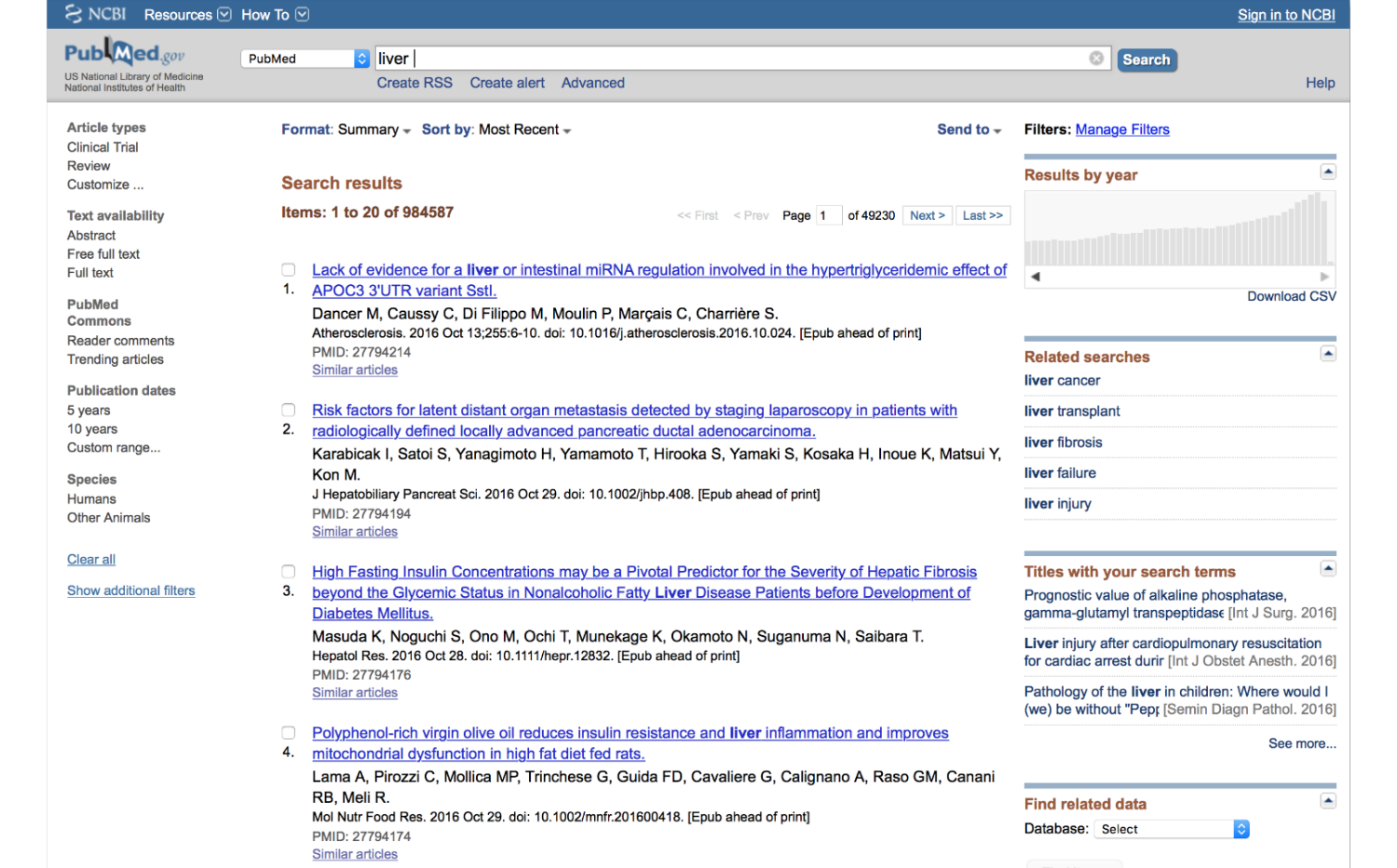Open the PubMed database dropdown
The height and width of the screenshot is (868, 1397).
coord(305,59)
